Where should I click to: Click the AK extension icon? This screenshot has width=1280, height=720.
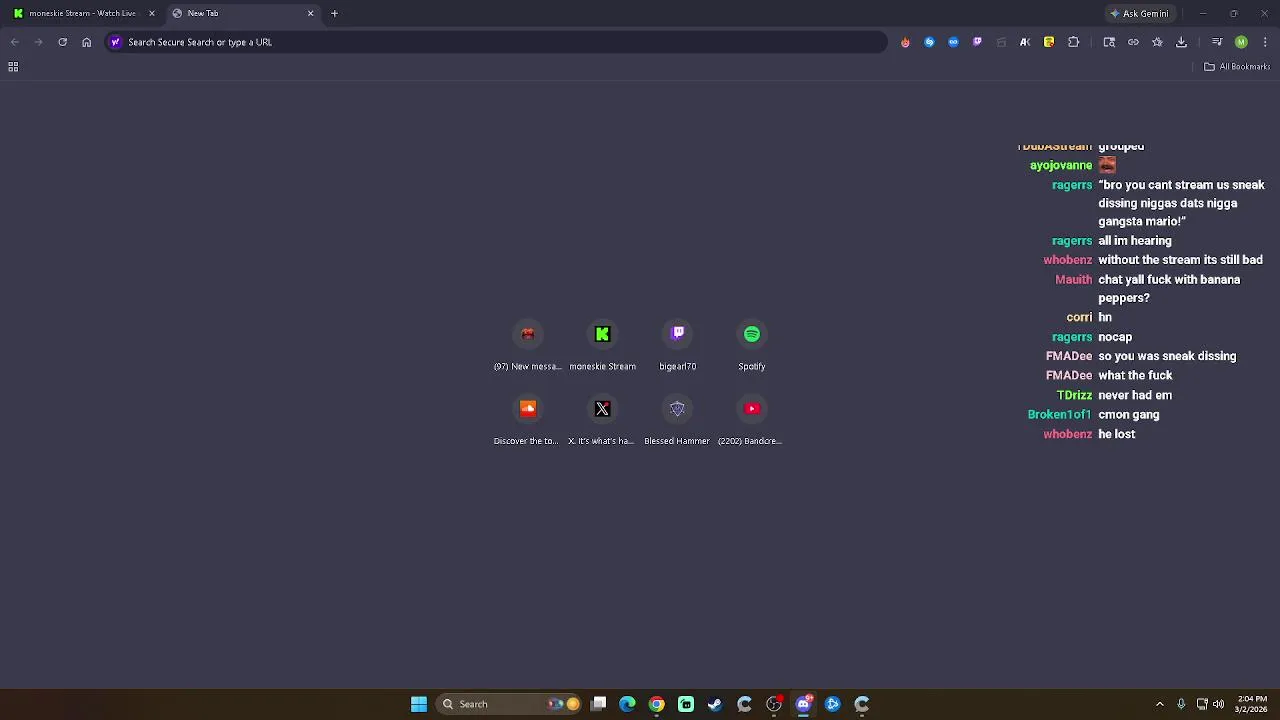coord(1025,42)
